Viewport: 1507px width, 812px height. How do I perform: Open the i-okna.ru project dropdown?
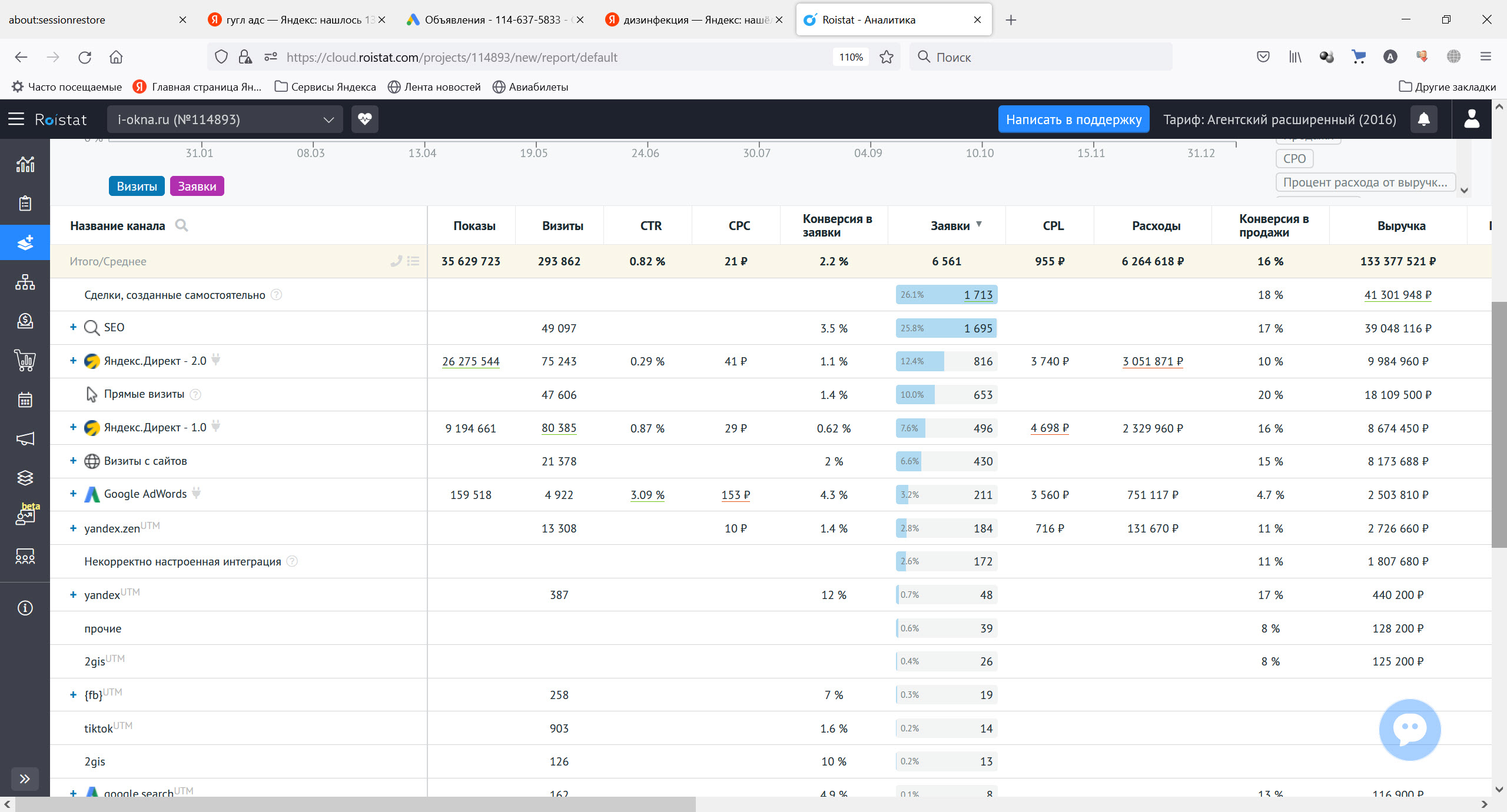[225, 119]
